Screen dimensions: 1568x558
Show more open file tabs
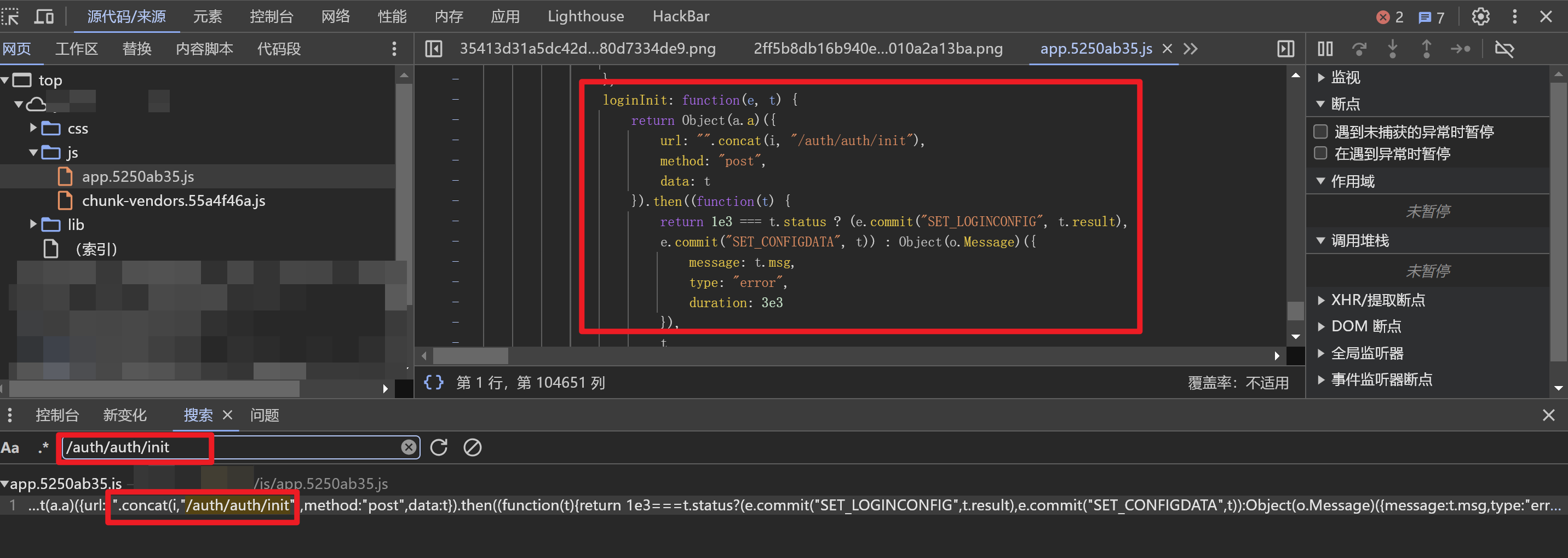pos(1191,49)
